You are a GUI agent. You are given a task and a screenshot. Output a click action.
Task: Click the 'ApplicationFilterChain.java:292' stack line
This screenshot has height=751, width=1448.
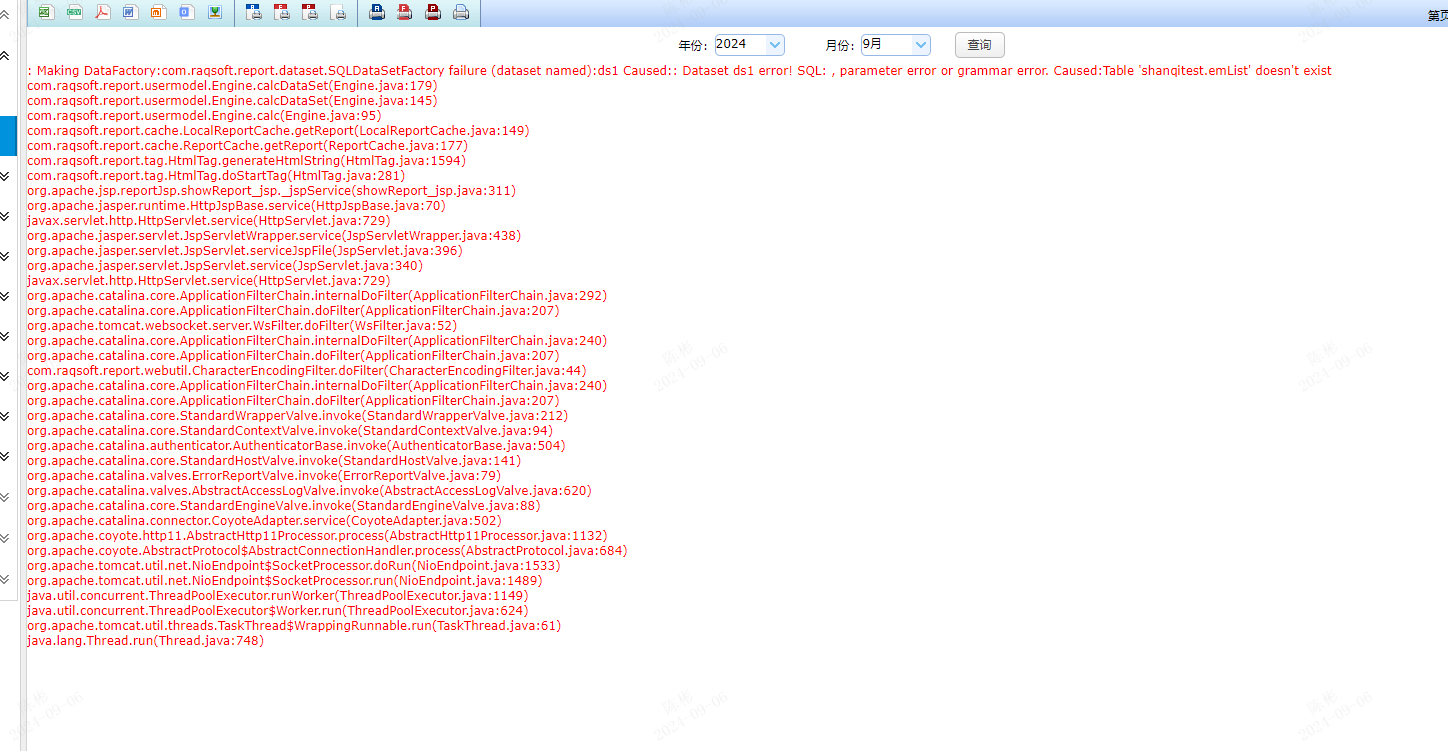point(317,296)
